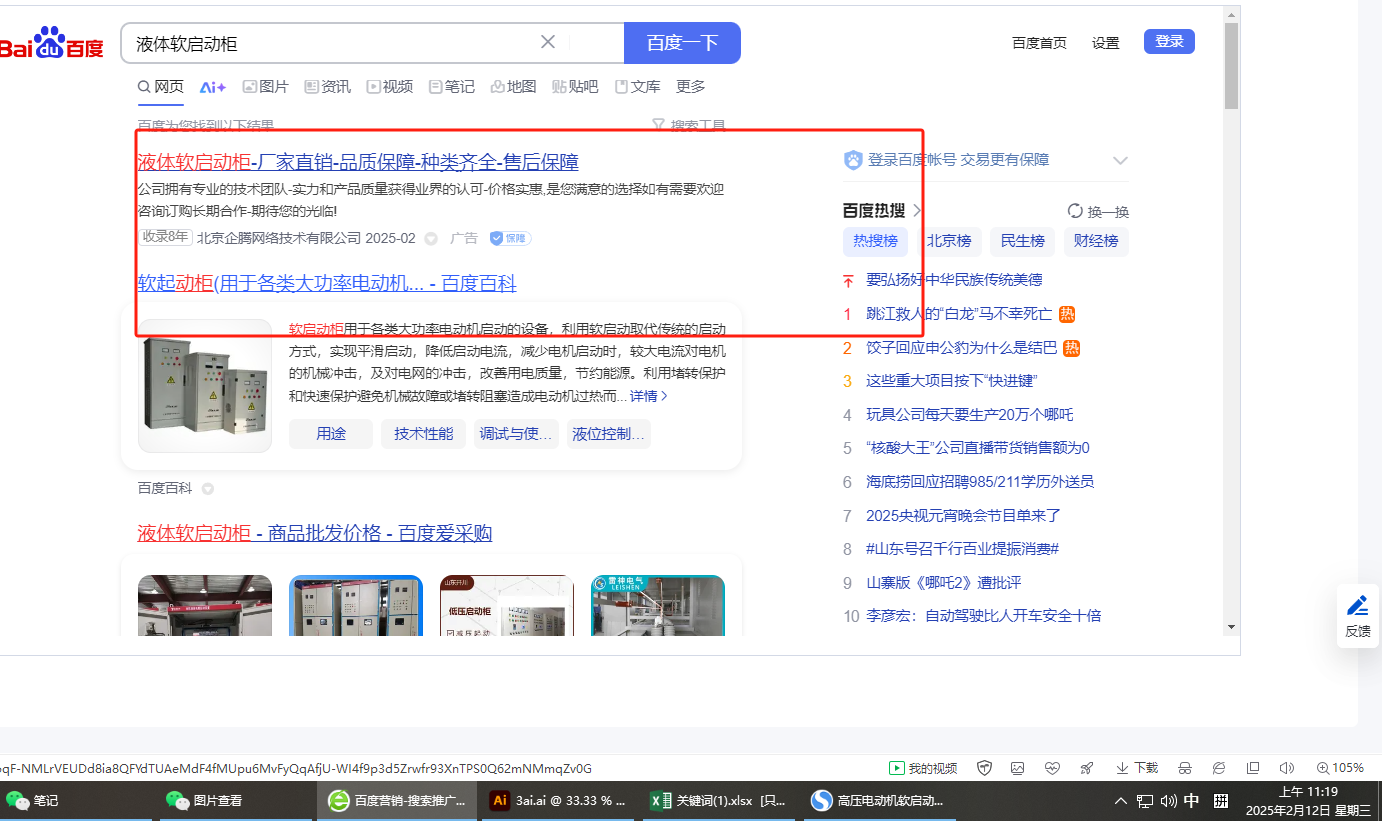The image size is (1382, 821).
Task: Click the 下载 download icon in status bar
Action: 1136,768
